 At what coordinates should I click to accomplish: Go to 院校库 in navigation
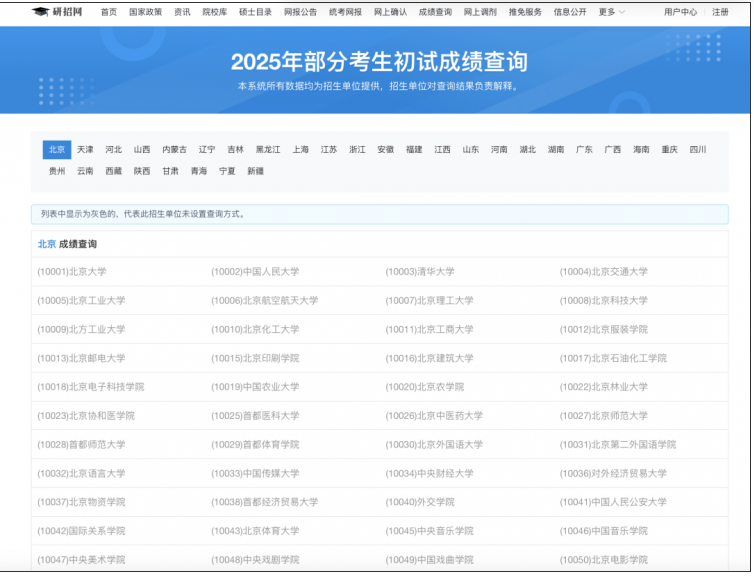pos(214,12)
